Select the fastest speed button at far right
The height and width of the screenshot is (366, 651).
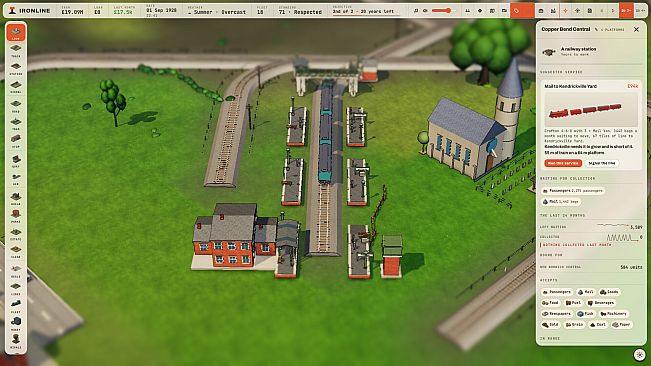(x=640, y=11)
